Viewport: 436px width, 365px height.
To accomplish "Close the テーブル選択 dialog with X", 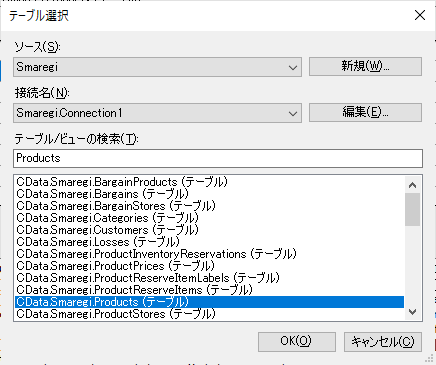I will point(420,15).
